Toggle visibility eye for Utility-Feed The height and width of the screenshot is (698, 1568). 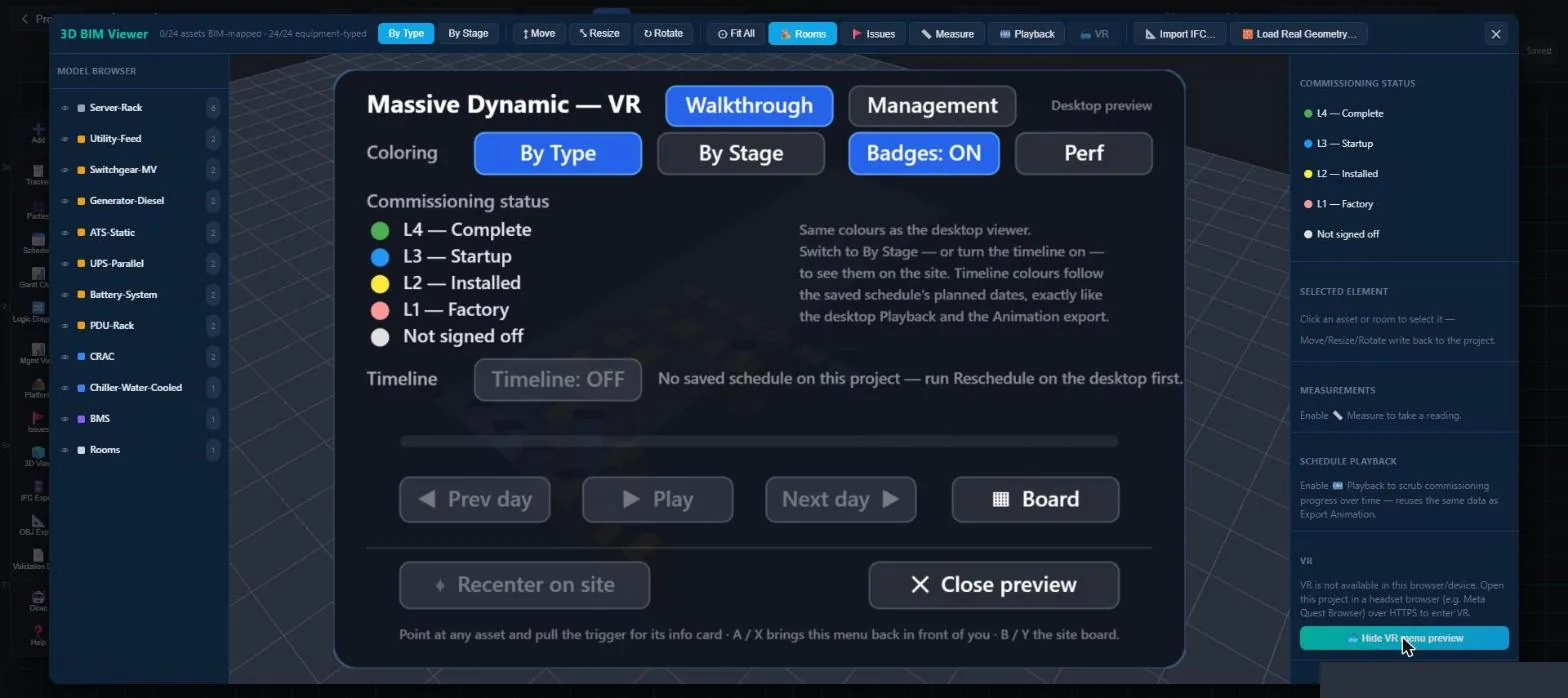[x=65, y=139]
